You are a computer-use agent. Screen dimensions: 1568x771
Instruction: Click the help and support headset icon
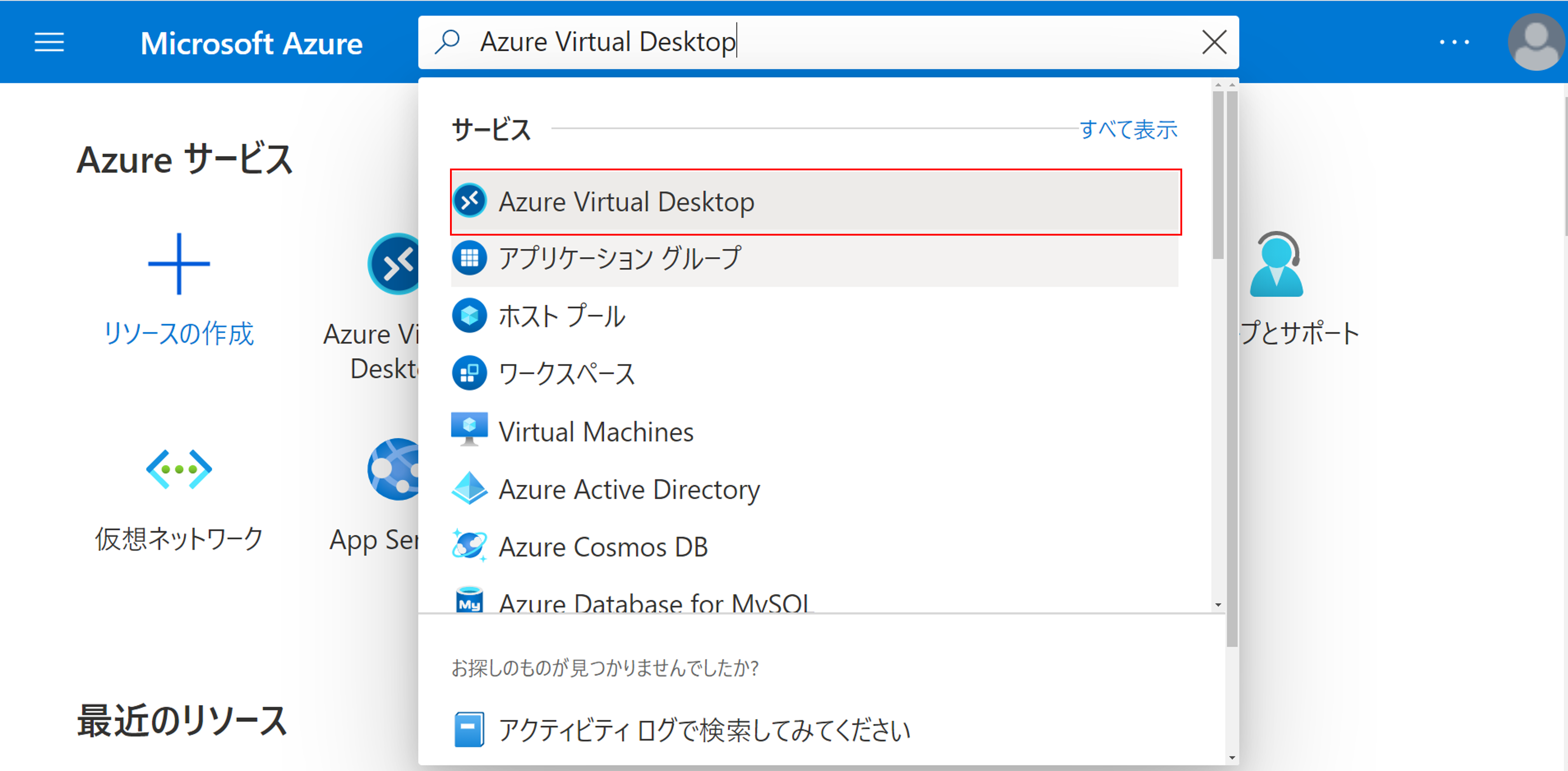tap(1276, 264)
